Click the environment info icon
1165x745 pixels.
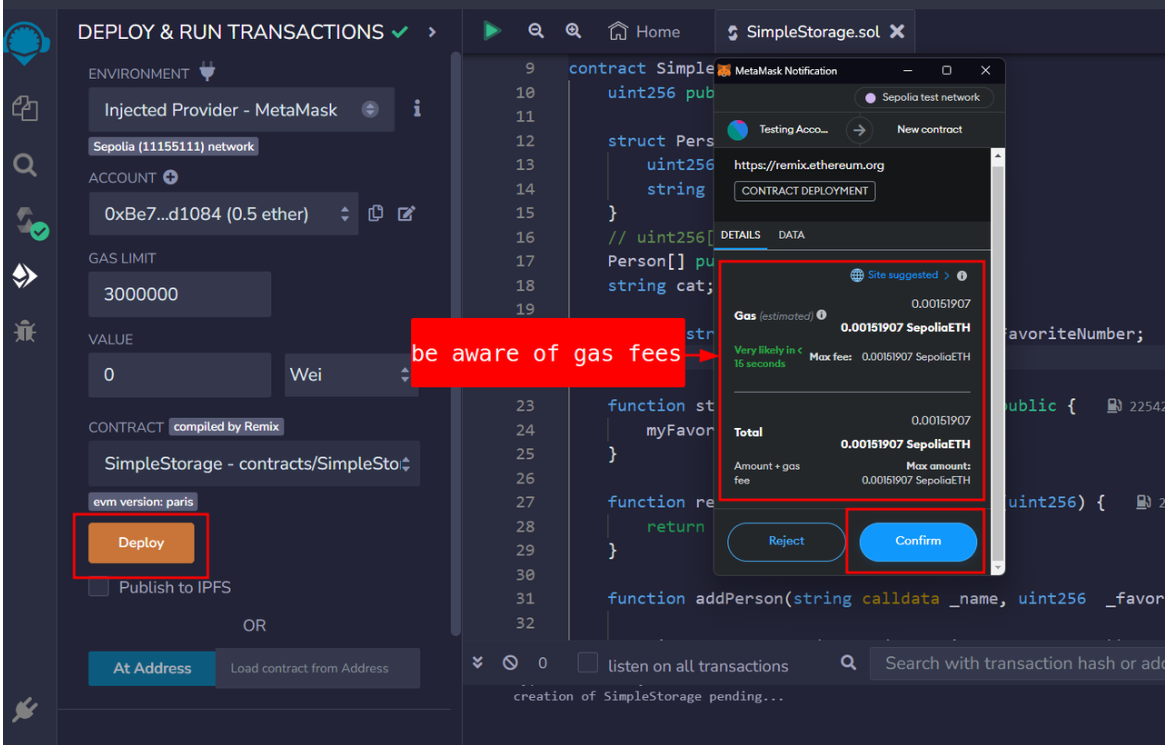(x=417, y=108)
